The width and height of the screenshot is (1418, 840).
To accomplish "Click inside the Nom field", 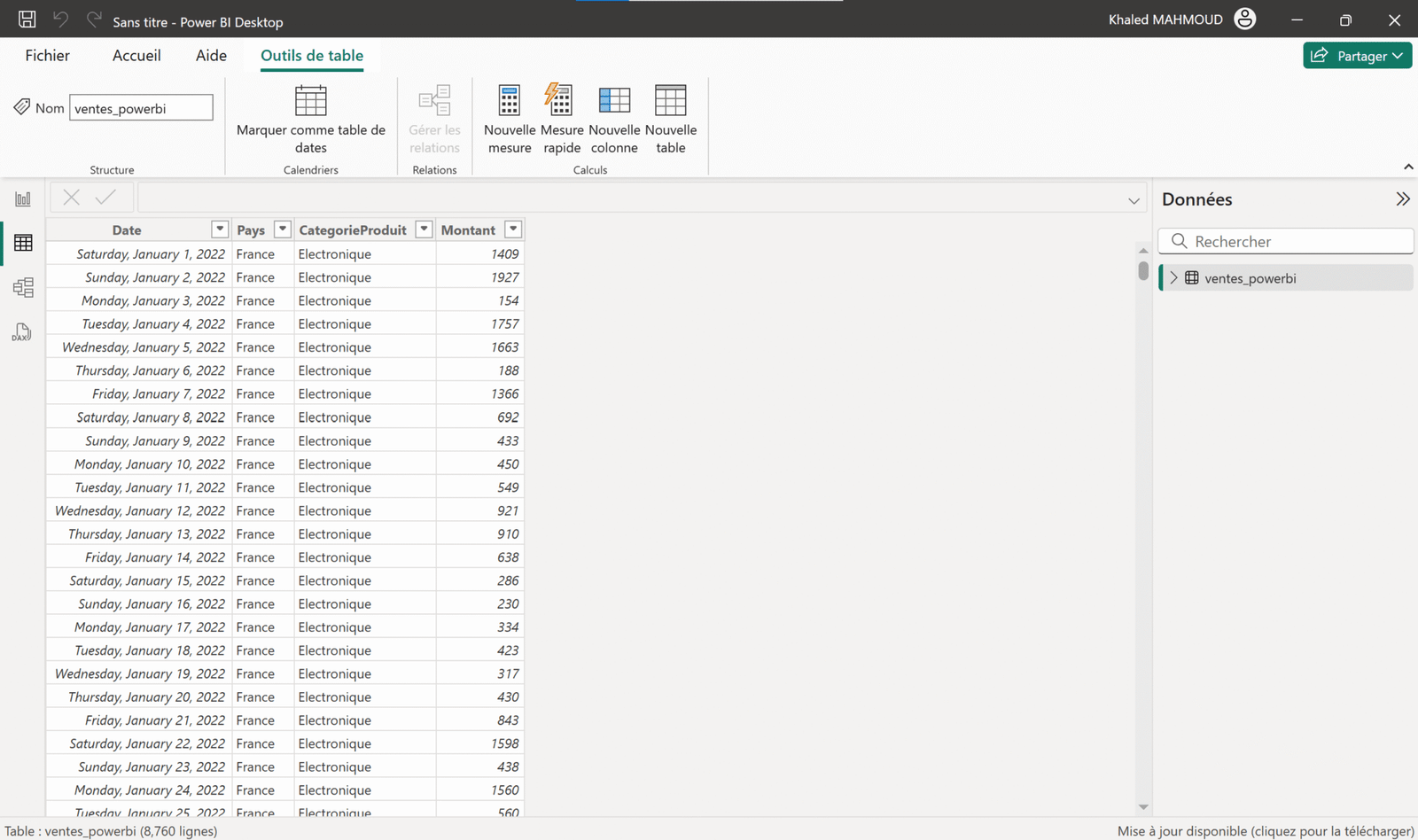I will [x=140, y=107].
